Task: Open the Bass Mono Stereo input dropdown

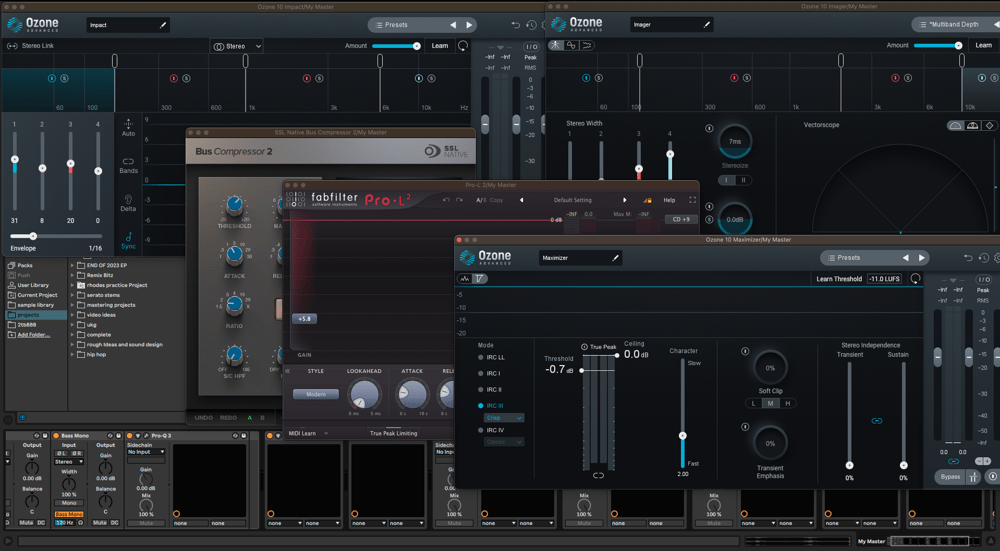Action: tap(69, 462)
